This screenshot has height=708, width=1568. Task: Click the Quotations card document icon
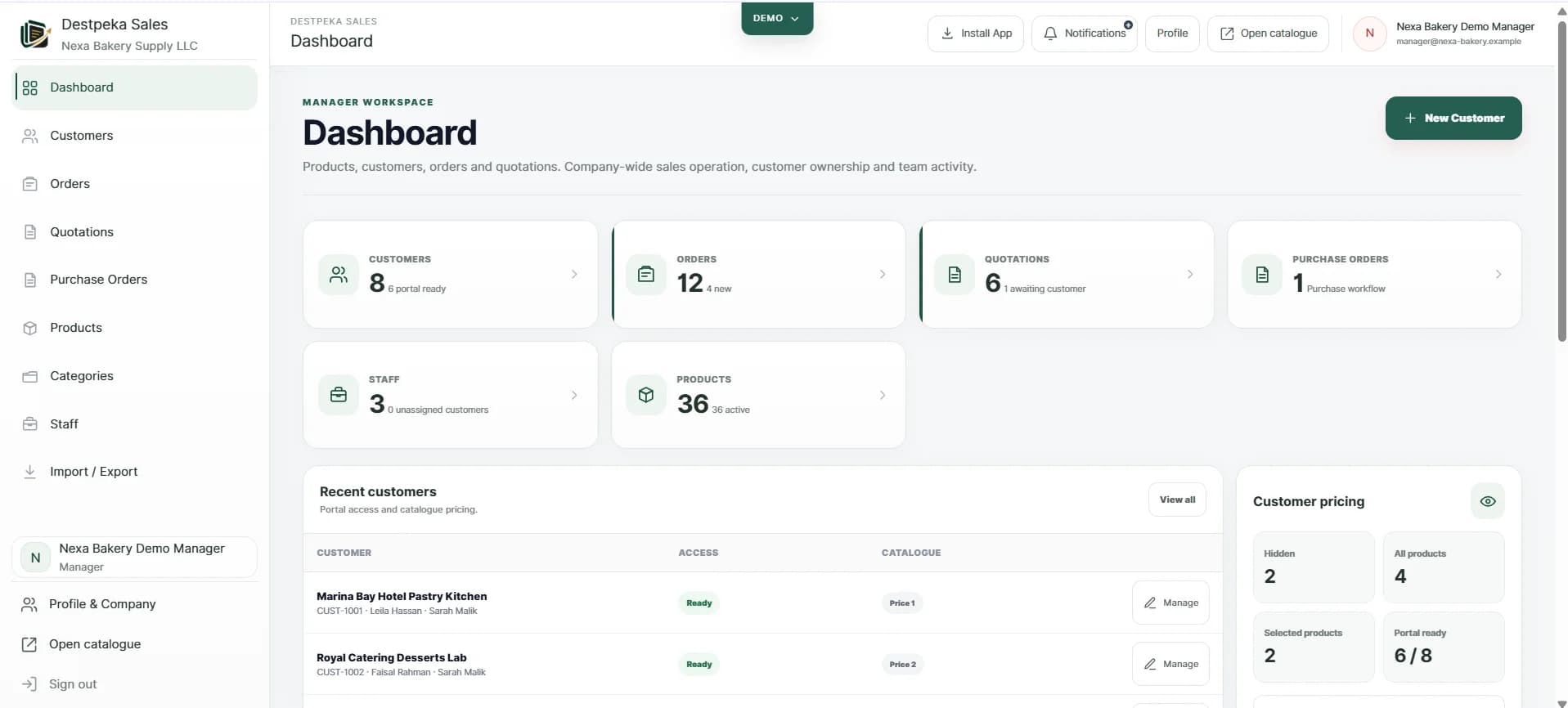point(955,275)
